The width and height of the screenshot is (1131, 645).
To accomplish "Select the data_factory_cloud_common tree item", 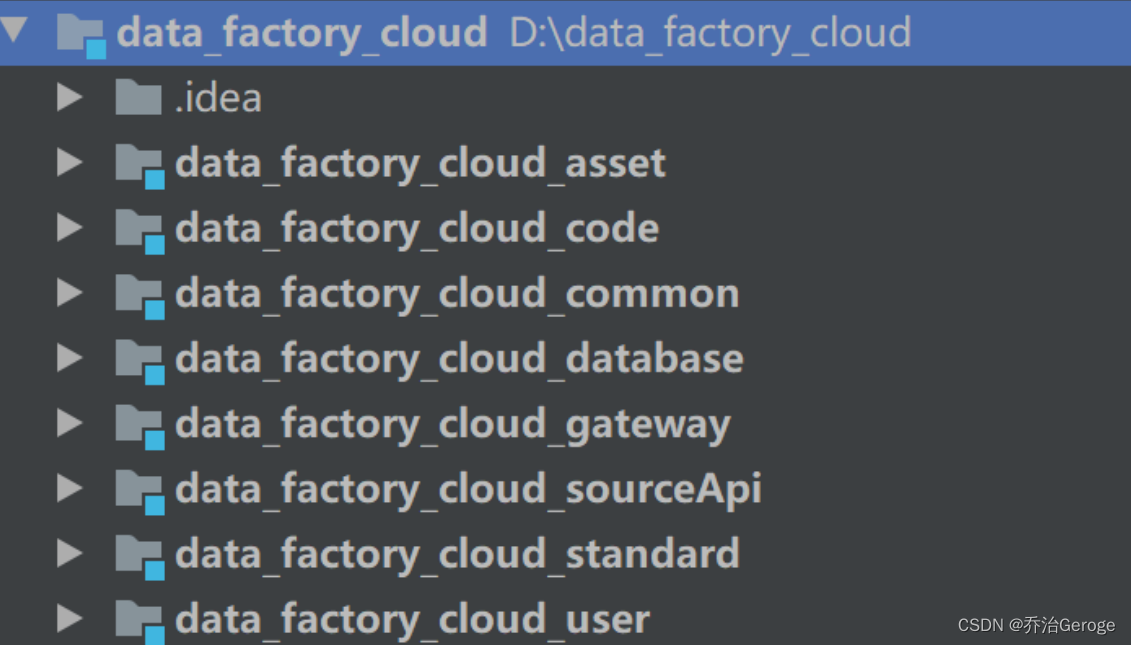I will pos(456,293).
